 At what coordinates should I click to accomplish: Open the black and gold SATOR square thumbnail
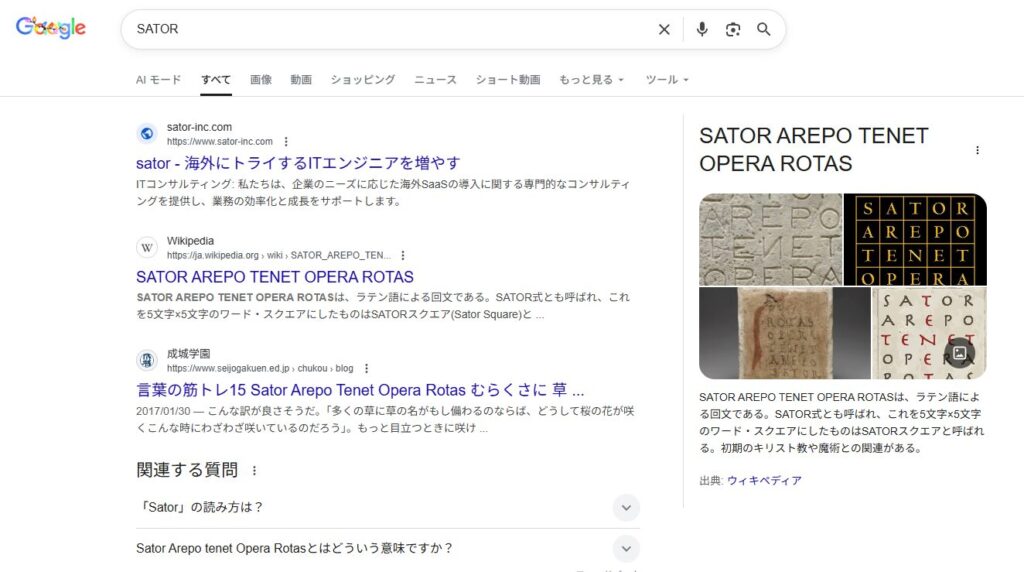[x=914, y=239]
